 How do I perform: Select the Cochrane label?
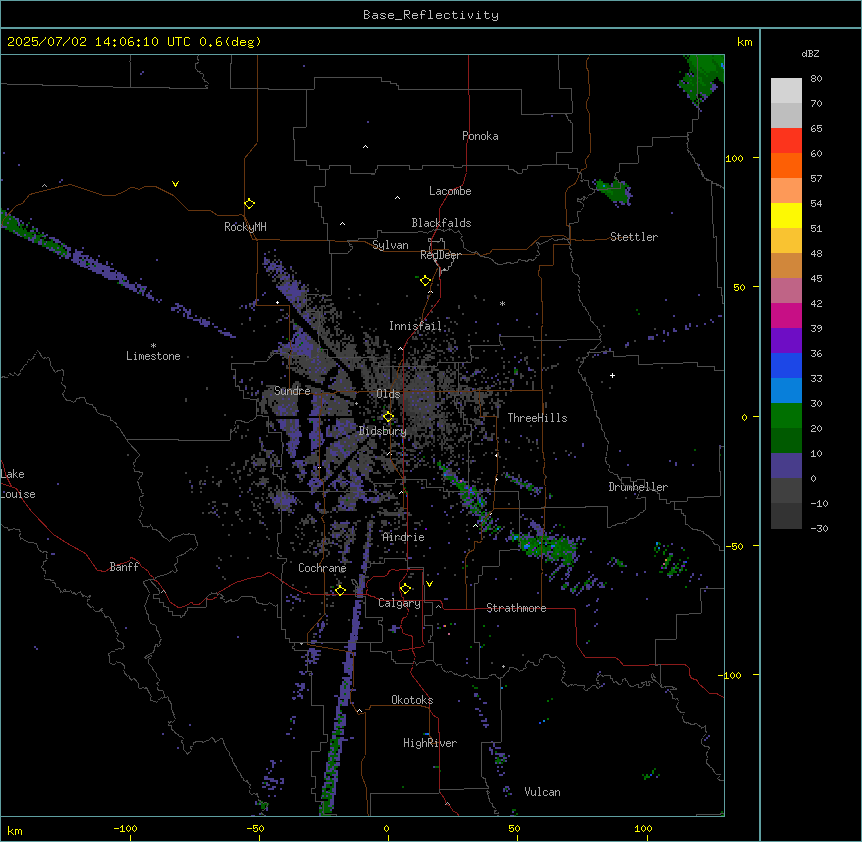[x=322, y=568]
